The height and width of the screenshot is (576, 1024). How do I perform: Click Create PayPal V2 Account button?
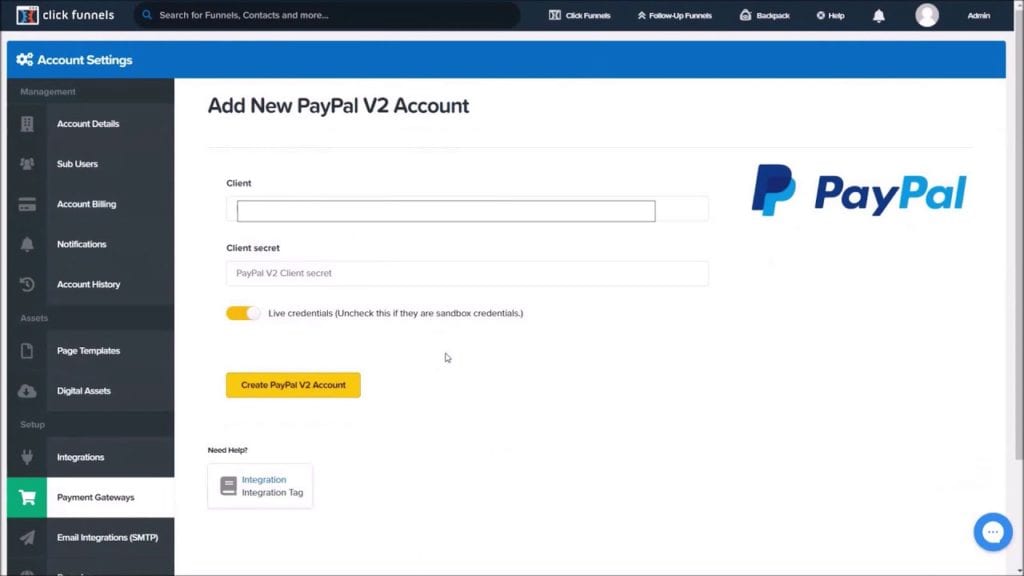point(293,385)
